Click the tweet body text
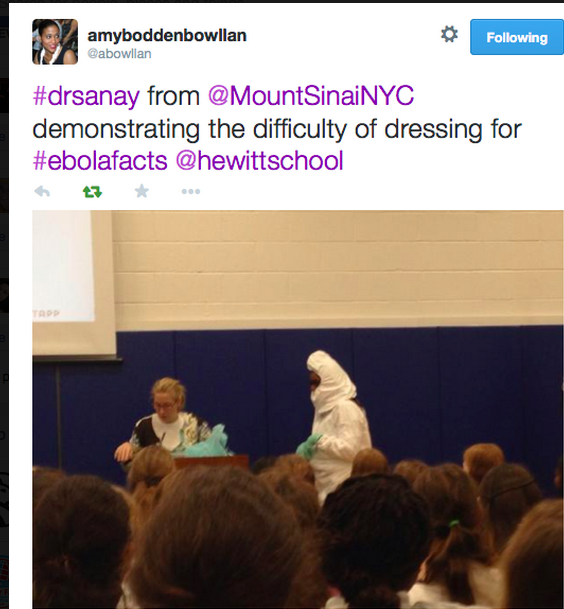Viewport: 564px width, 609px height. [277, 128]
